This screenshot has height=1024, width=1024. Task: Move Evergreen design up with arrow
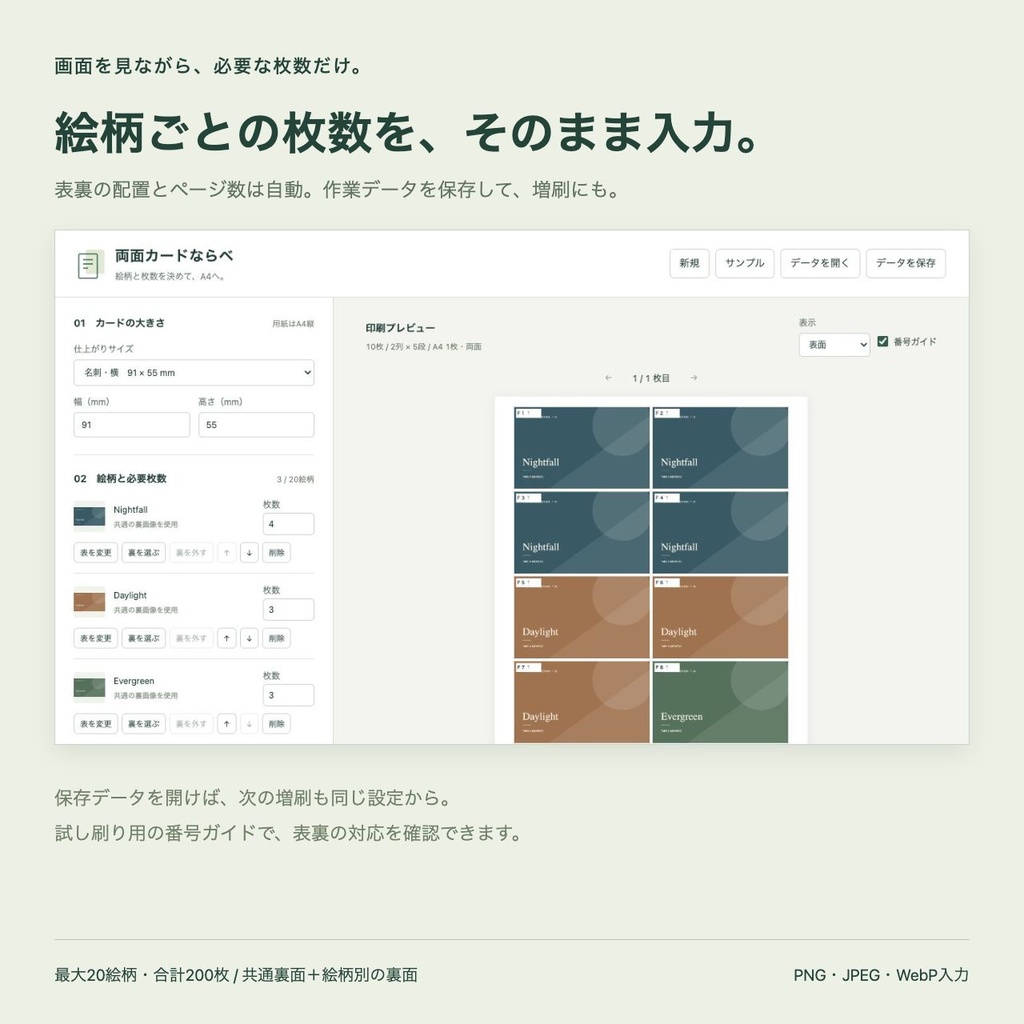[227, 724]
